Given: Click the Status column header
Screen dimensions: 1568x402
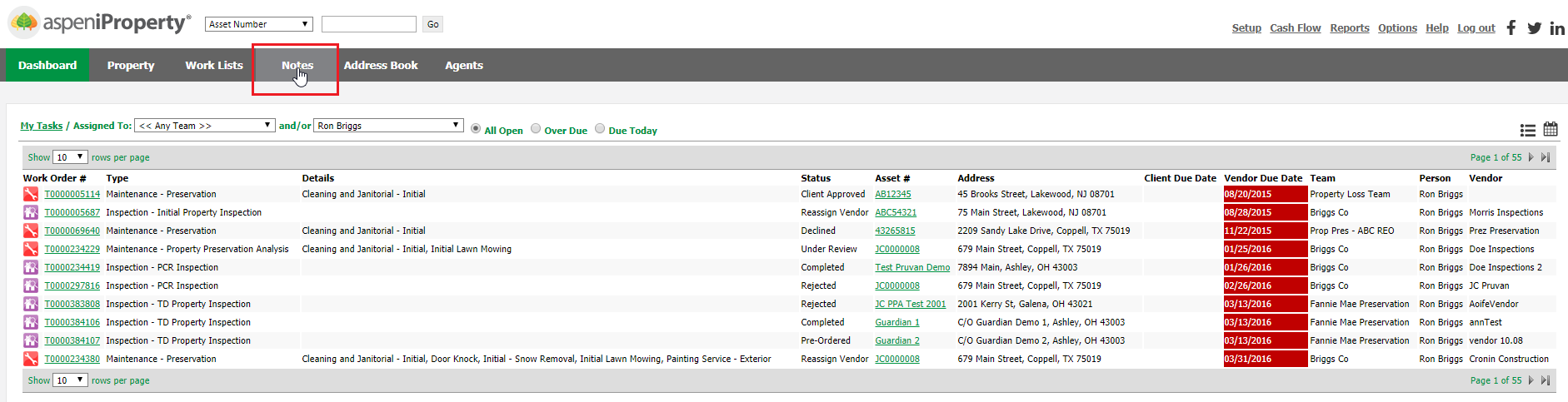Looking at the screenshot, I should [816, 178].
